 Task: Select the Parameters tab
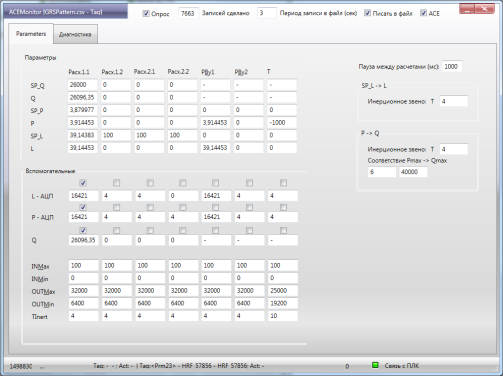pyautogui.click(x=31, y=34)
